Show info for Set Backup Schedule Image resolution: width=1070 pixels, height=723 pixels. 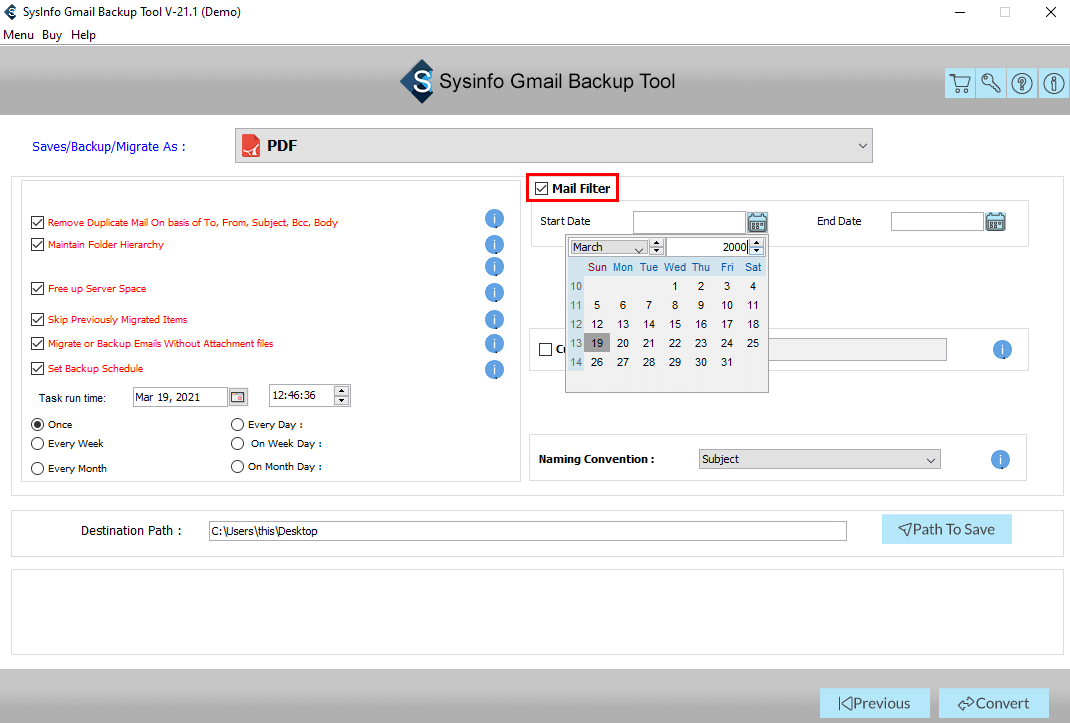tap(494, 369)
